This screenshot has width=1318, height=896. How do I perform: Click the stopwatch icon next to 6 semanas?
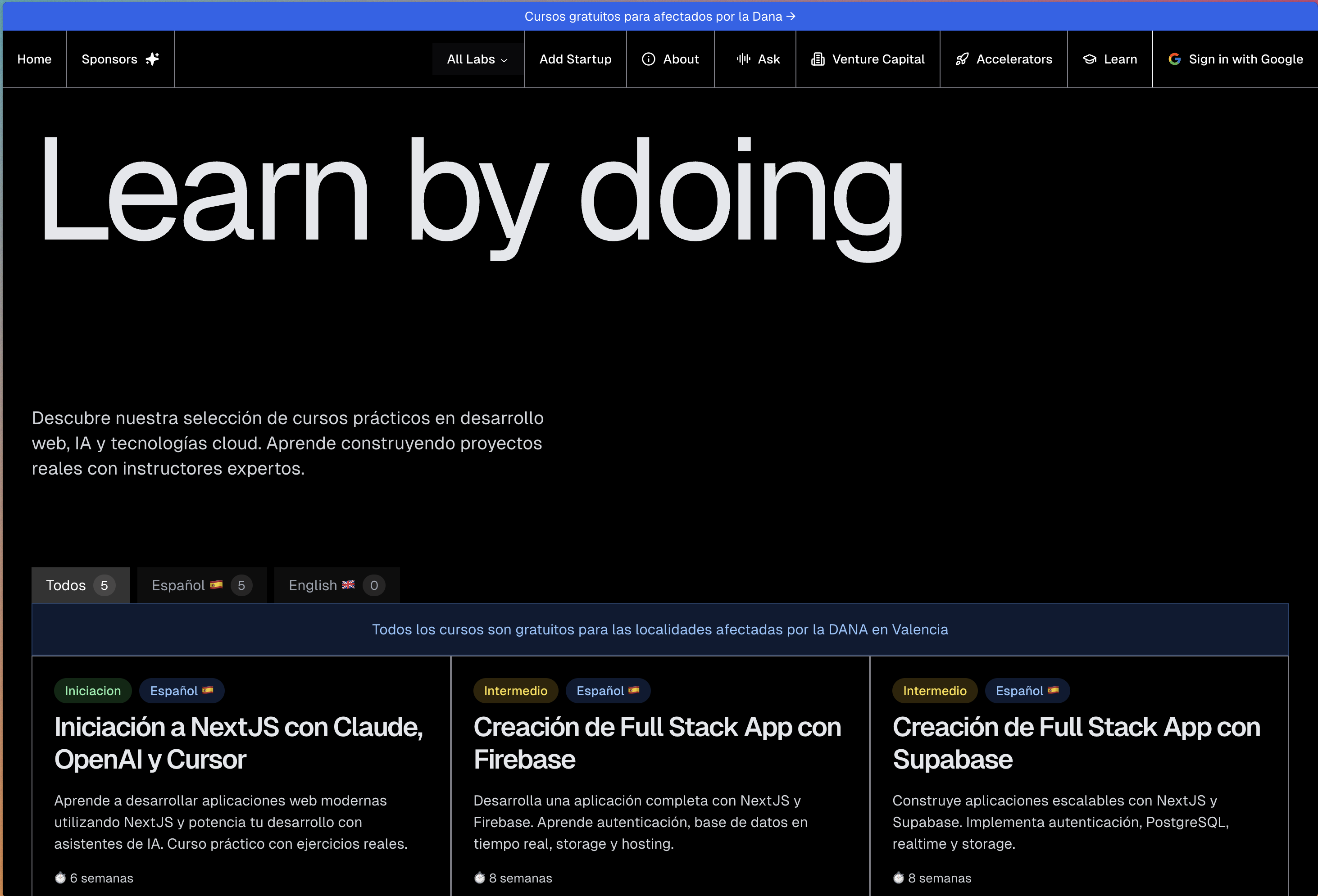pyautogui.click(x=60, y=878)
